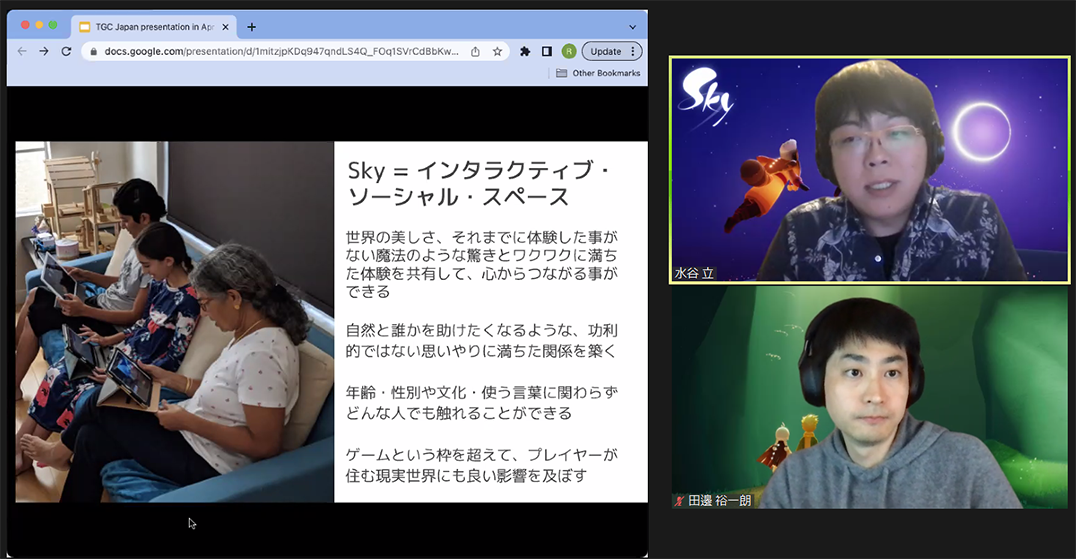The height and width of the screenshot is (559, 1076).
Task: Click the red close window button
Action: tap(25, 25)
